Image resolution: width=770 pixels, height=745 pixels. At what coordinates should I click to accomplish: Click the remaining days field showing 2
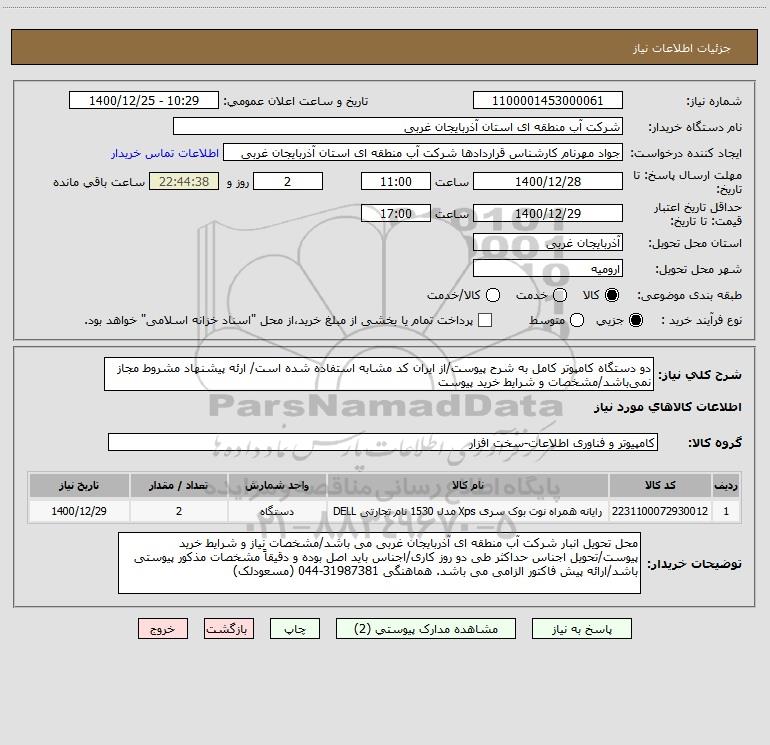point(288,181)
